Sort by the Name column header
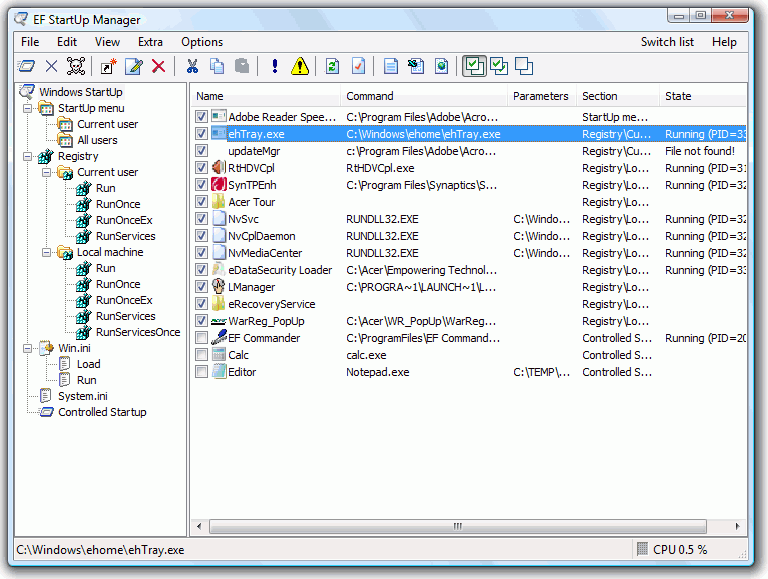 265,96
